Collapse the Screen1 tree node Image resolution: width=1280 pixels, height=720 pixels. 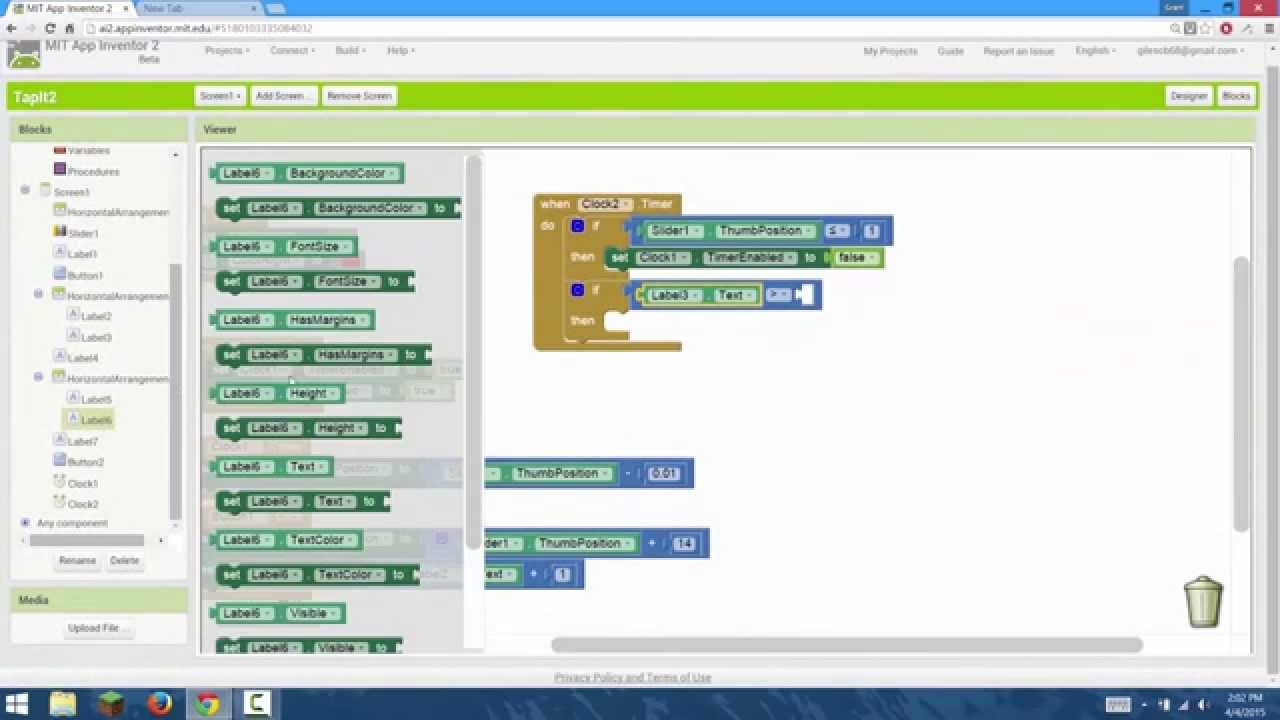tap(25, 190)
